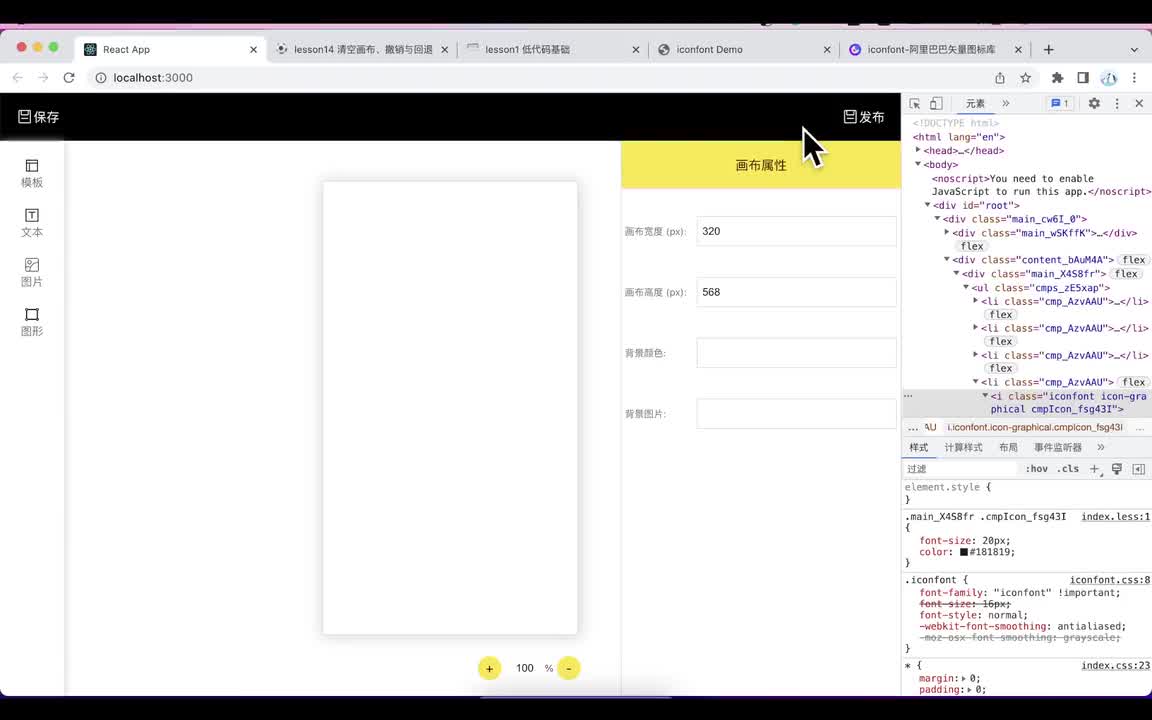Toggle DevTools device toolbar icon

pos(936,104)
